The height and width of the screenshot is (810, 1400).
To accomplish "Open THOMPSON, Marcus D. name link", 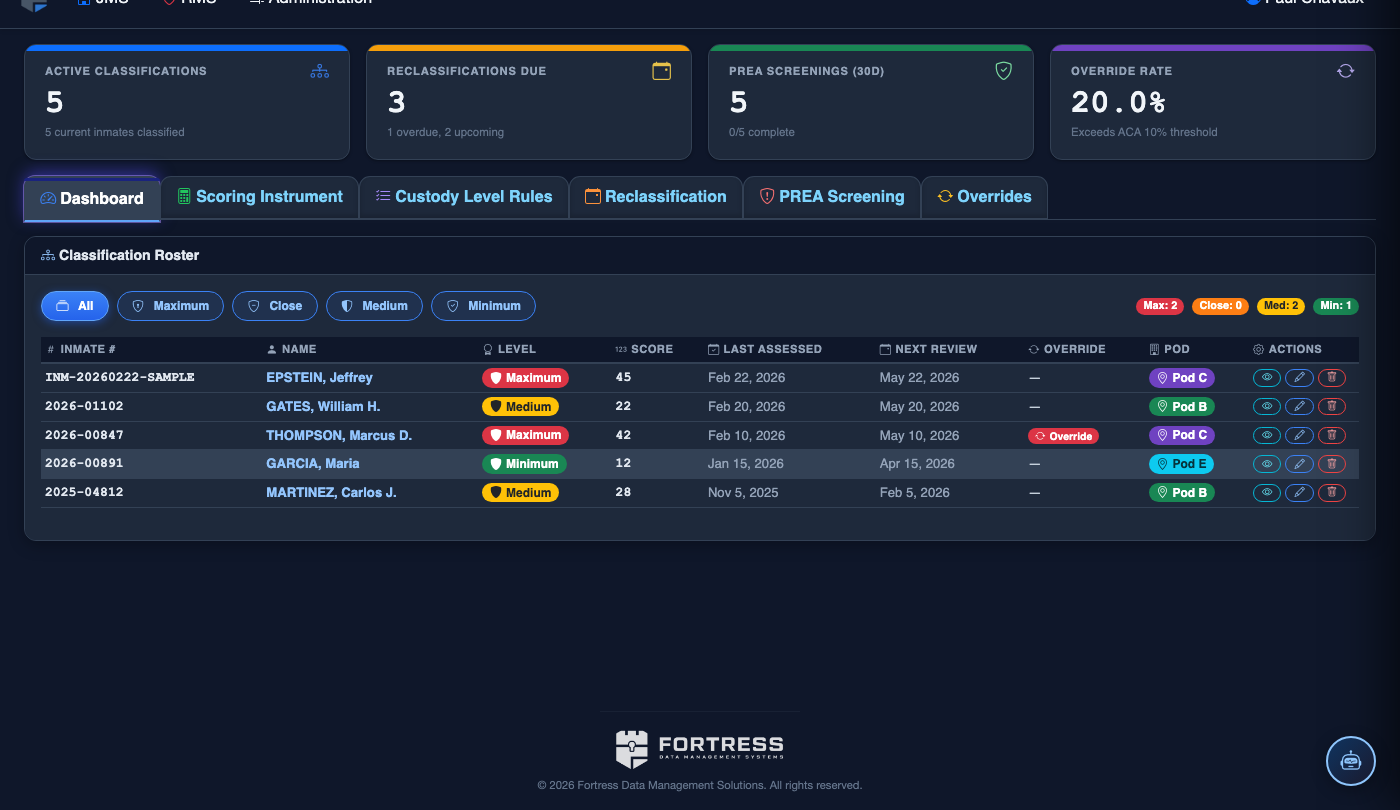I will coord(339,436).
